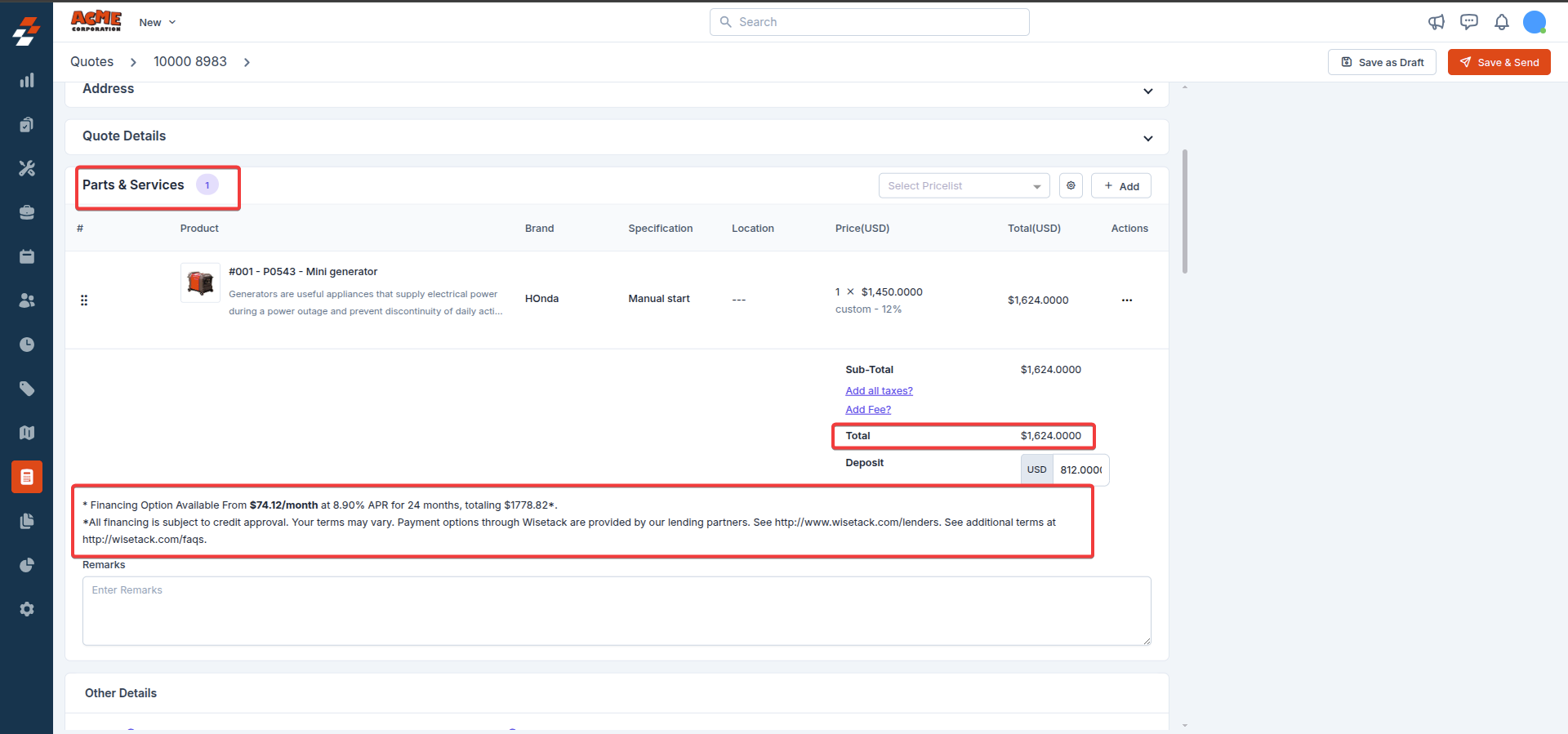This screenshot has width=1568, height=734.
Task: Click the Add Fee? link
Action: pos(868,410)
